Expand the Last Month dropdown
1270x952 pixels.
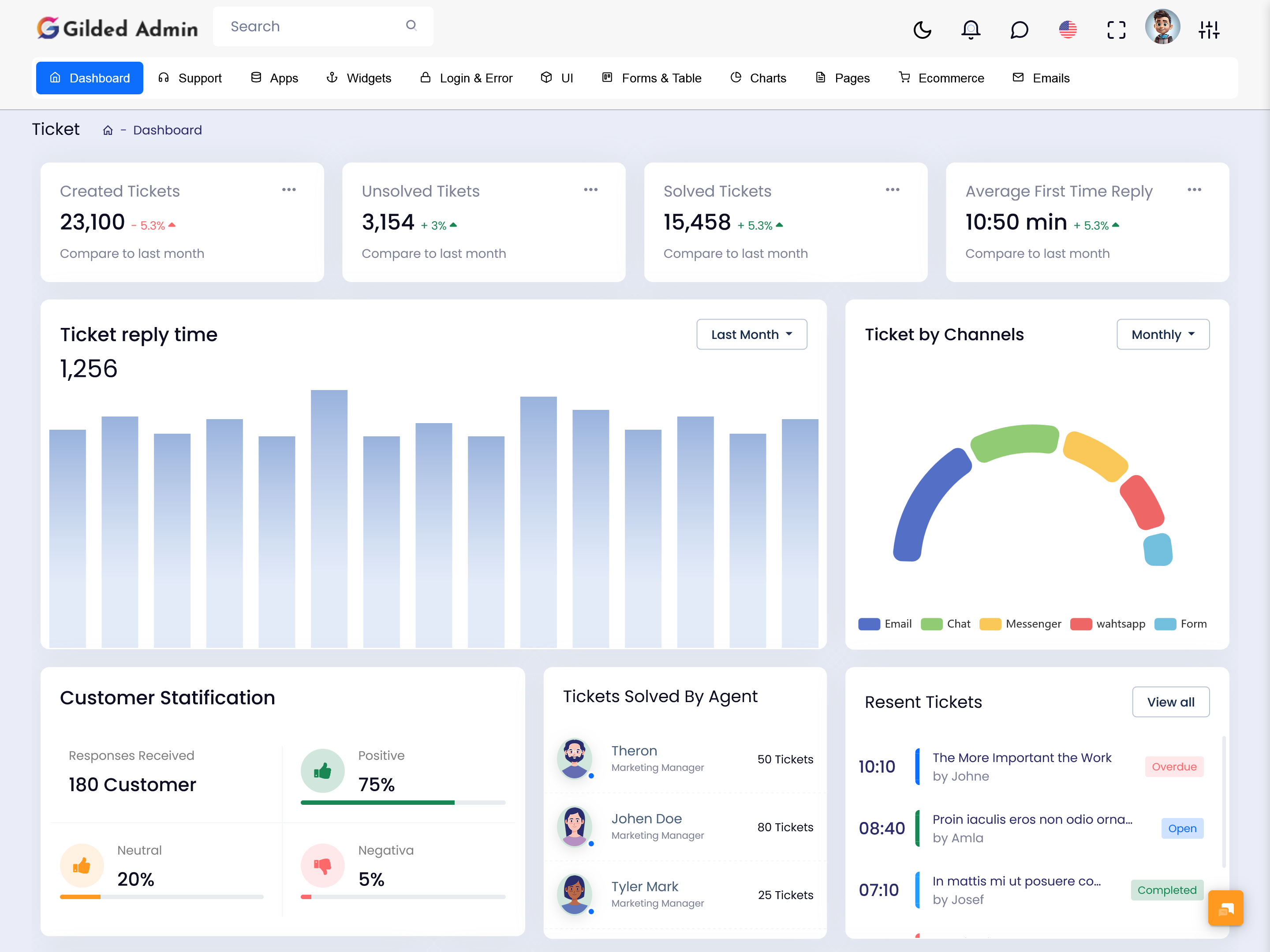(751, 335)
